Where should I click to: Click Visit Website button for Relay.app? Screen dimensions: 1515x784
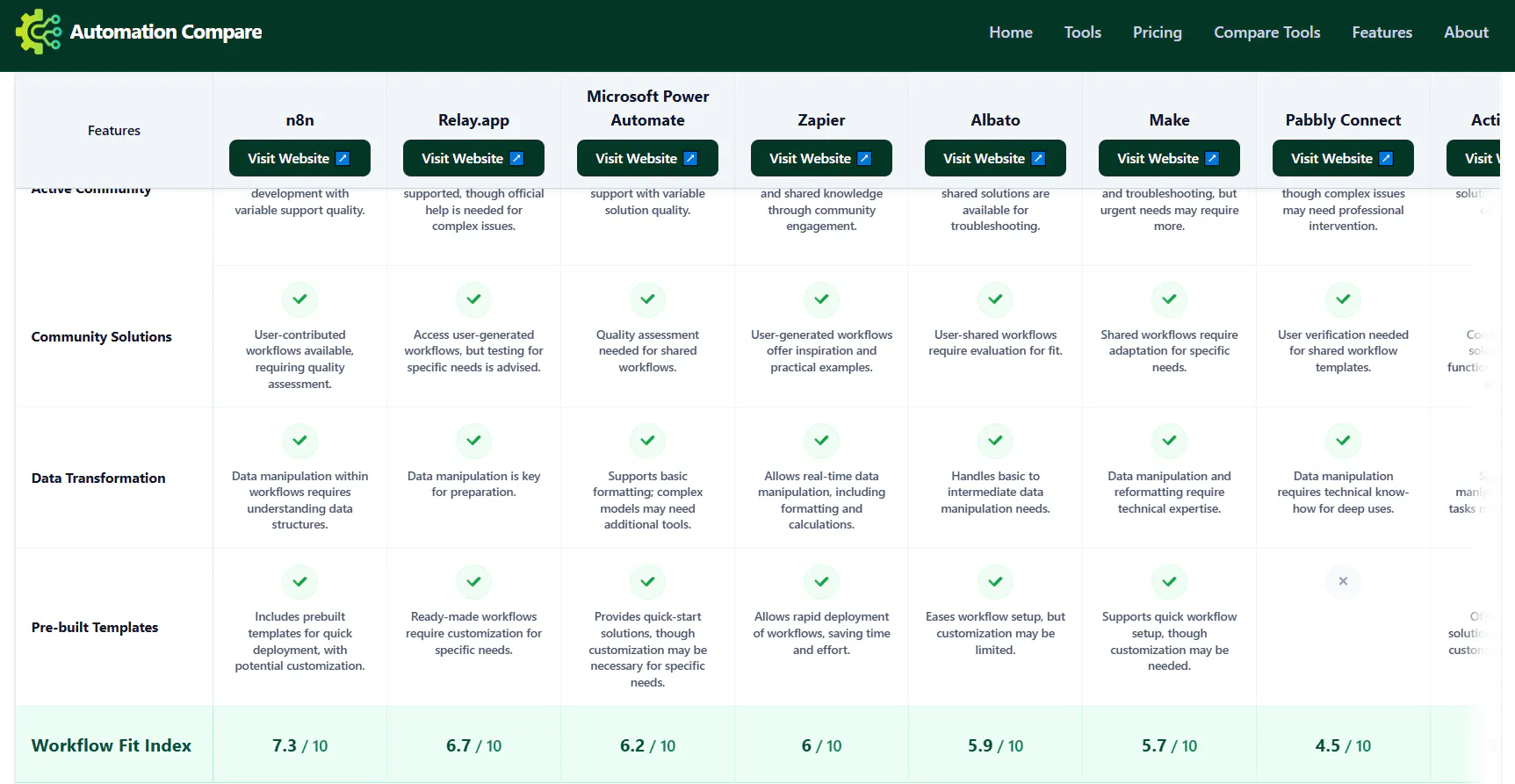[473, 158]
